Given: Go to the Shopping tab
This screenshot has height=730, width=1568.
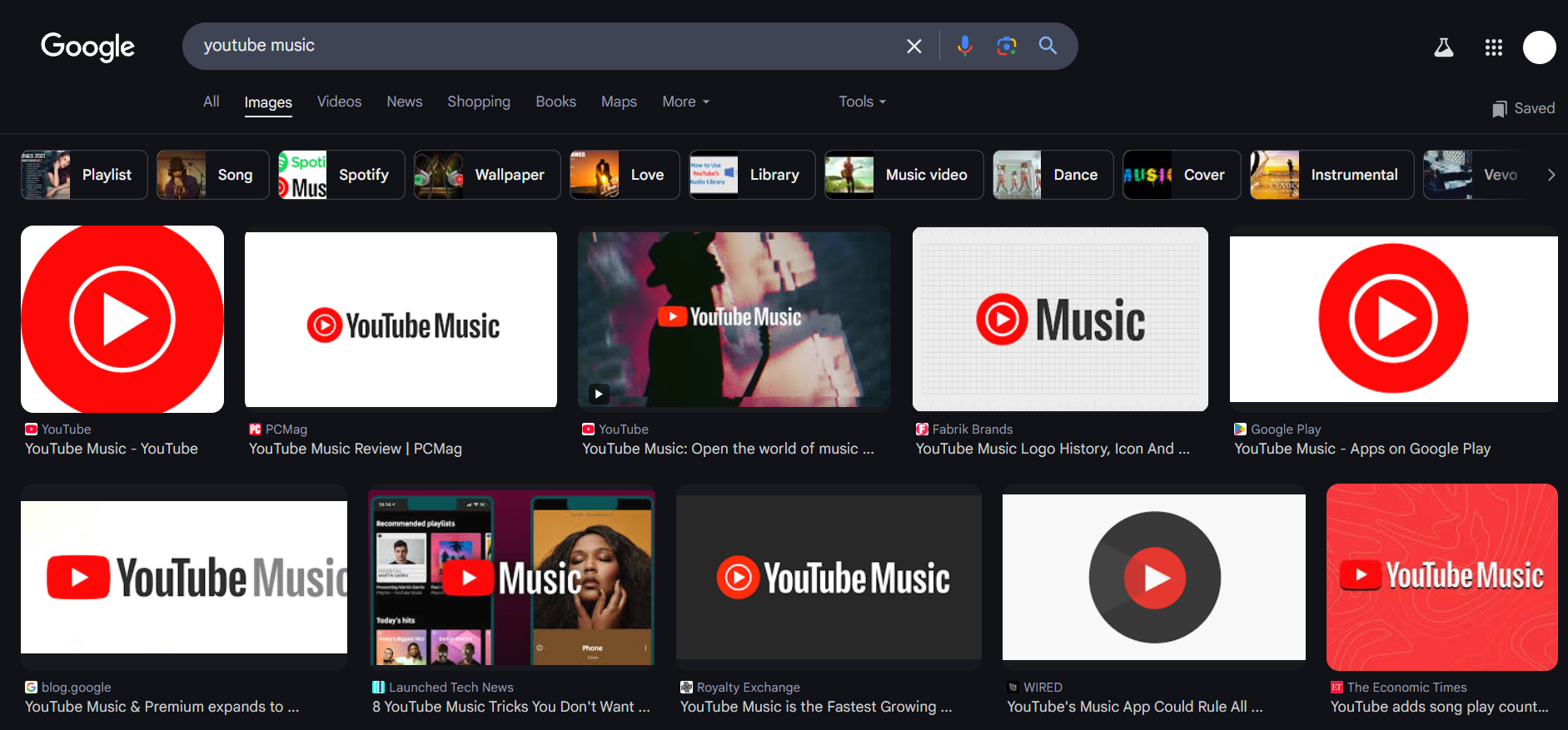Looking at the screenshot, I should 479,102.
